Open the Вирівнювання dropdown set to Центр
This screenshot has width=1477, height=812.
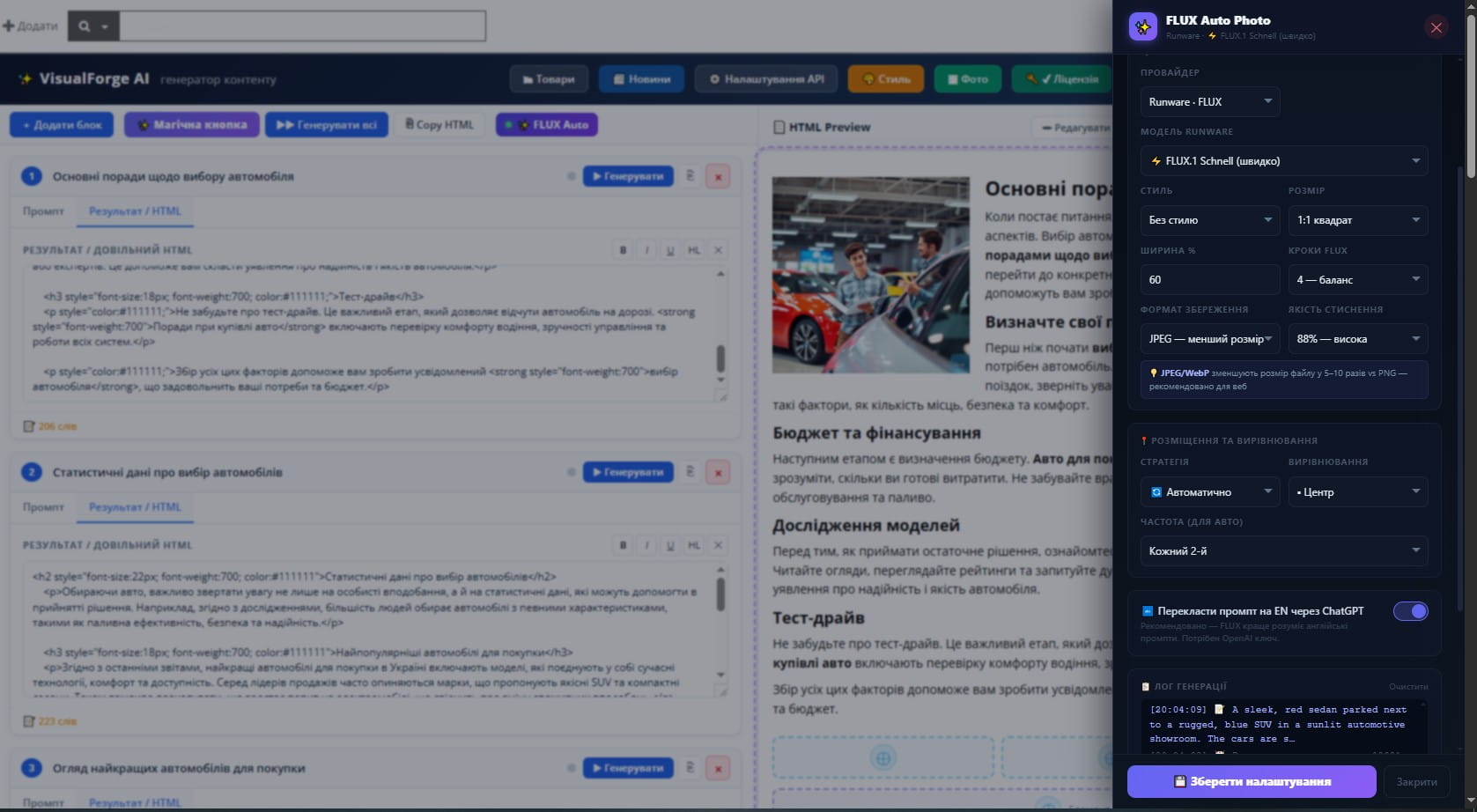pos(1358,491)
